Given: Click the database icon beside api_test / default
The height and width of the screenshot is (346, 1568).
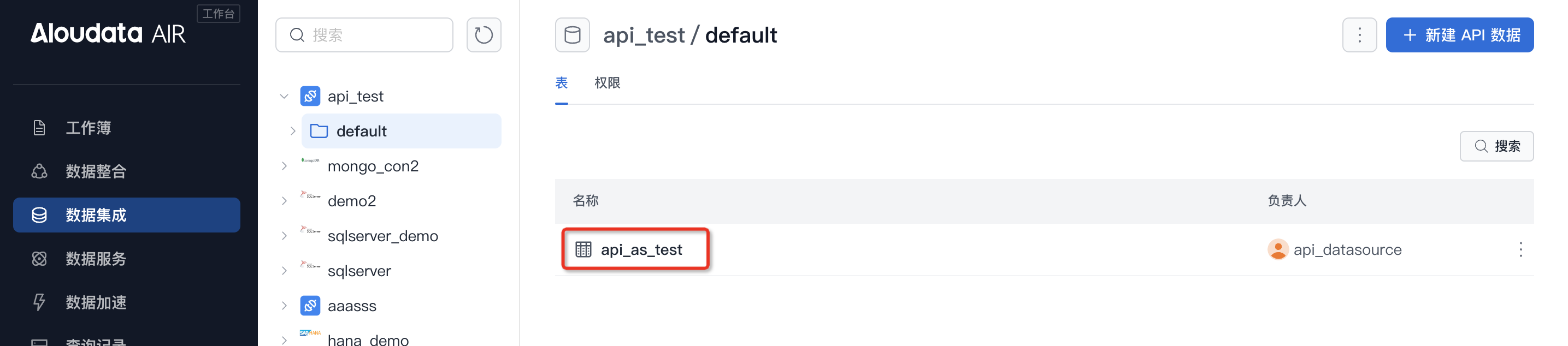Looking at the screenshot, I should 571,35.
